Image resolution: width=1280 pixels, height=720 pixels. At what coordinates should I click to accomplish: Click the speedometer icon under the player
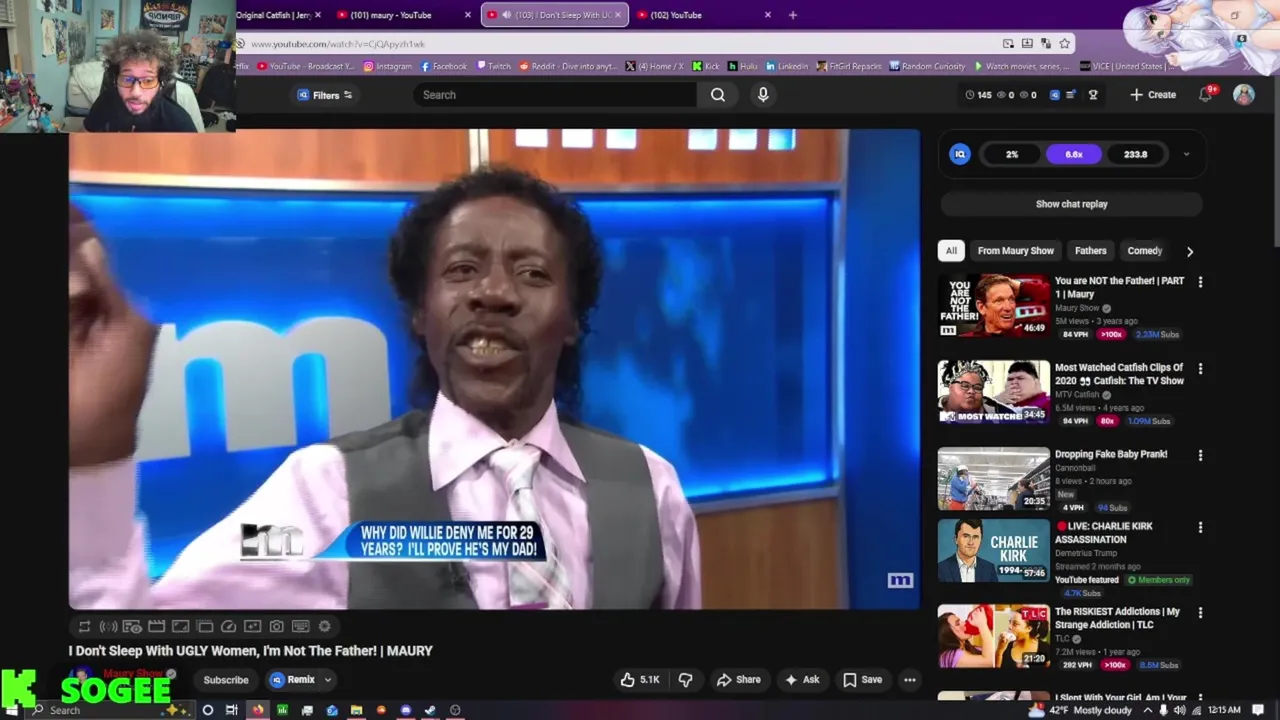tap(228, 627)
